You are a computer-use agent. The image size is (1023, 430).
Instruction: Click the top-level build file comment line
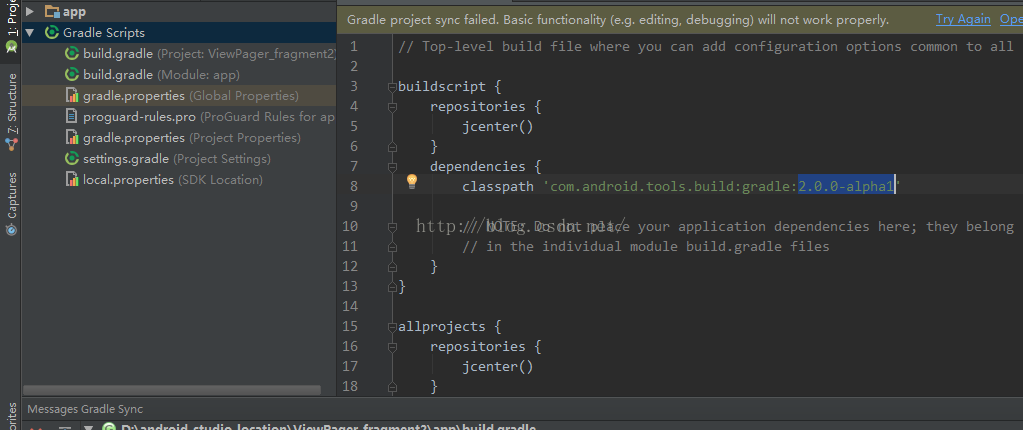(x=706, y=46)
